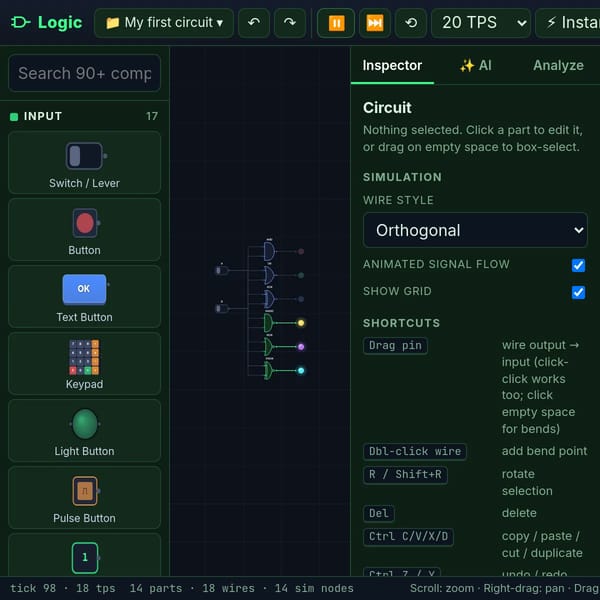Toggle switch A on the canvas

tap(222, 271)
